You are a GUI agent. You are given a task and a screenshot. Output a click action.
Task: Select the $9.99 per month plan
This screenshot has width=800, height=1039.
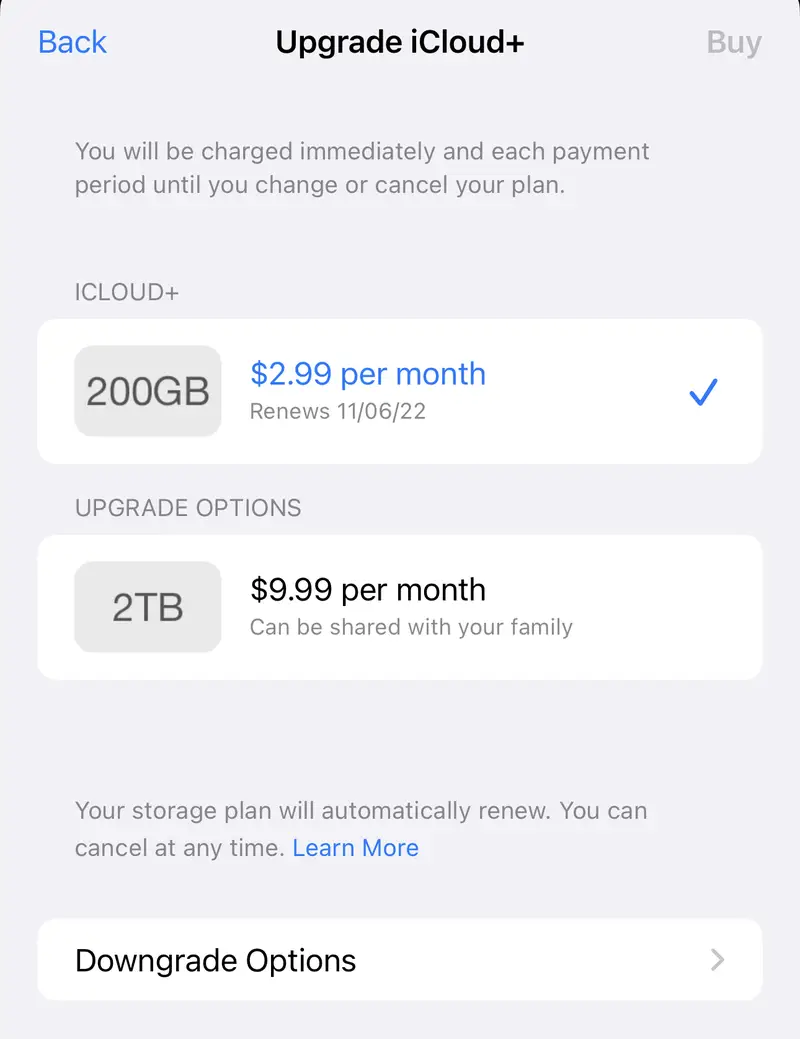[368, 590]
